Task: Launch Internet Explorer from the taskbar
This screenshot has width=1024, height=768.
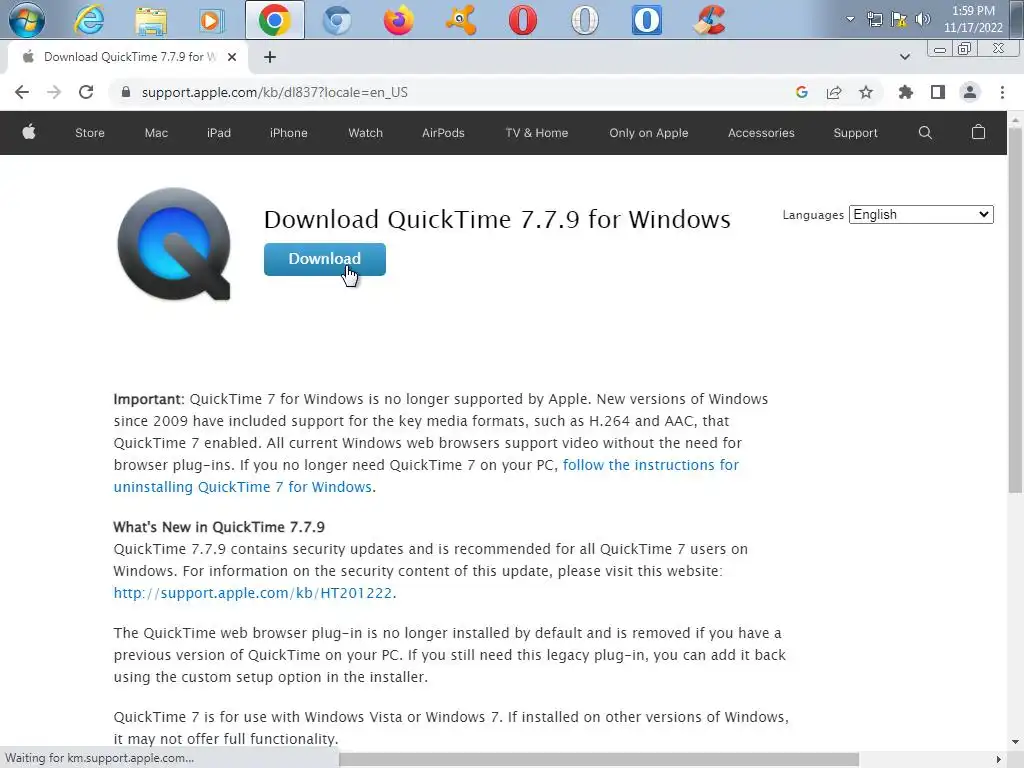Action: [89, 20]
